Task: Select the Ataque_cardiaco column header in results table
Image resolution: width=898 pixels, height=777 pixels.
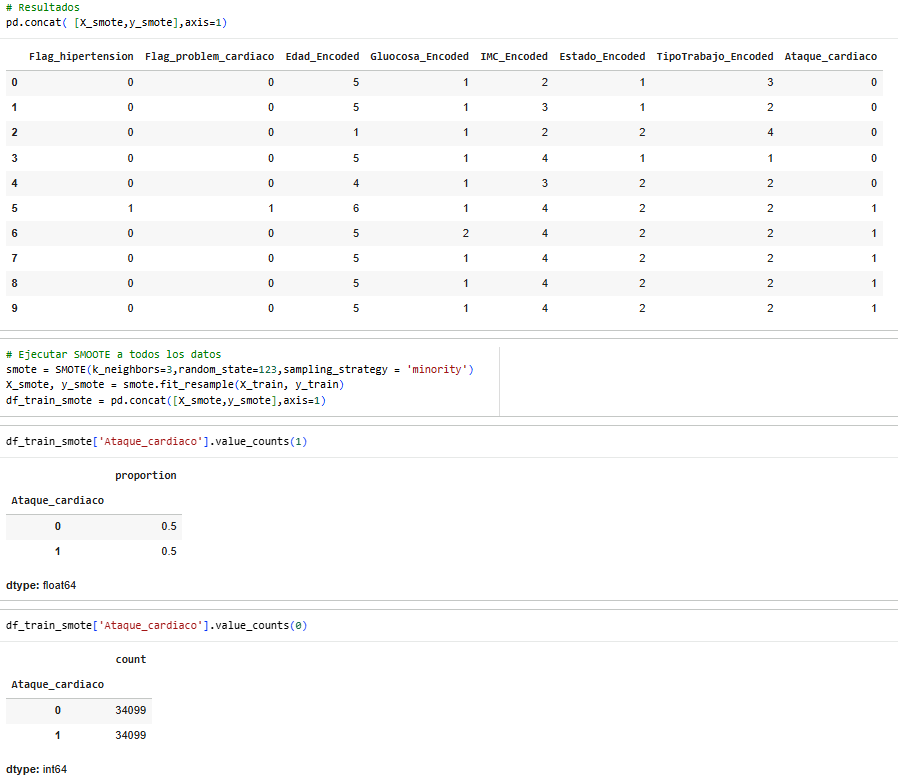Action: coord(830,56)
